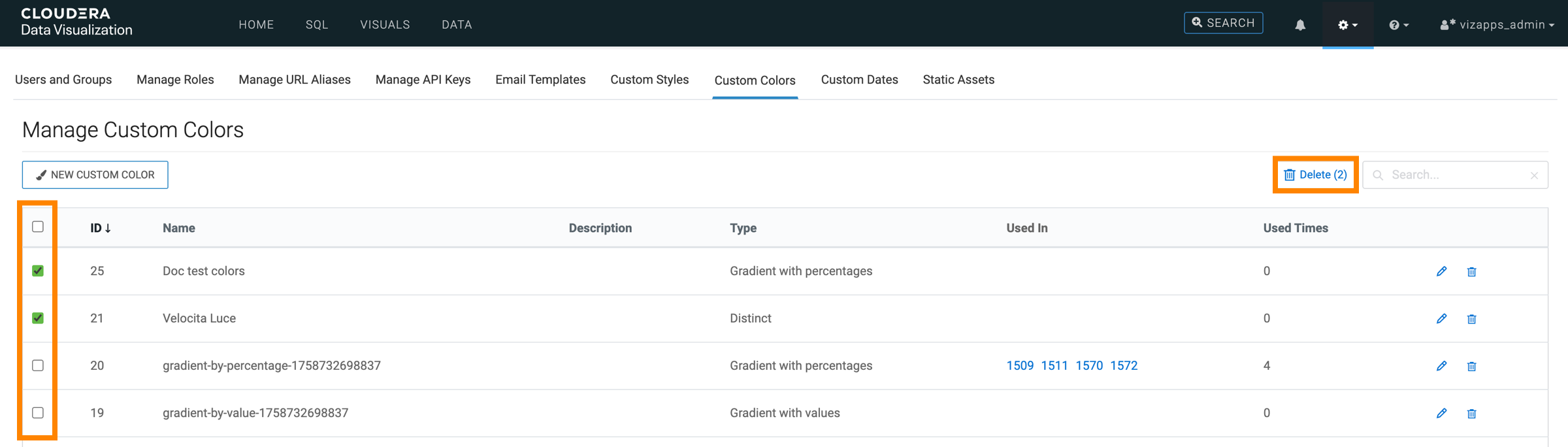The image size is (1568, 447).
Task: Delete the gradient-by-value row with trash icon
Action: tap(1471, 414)
